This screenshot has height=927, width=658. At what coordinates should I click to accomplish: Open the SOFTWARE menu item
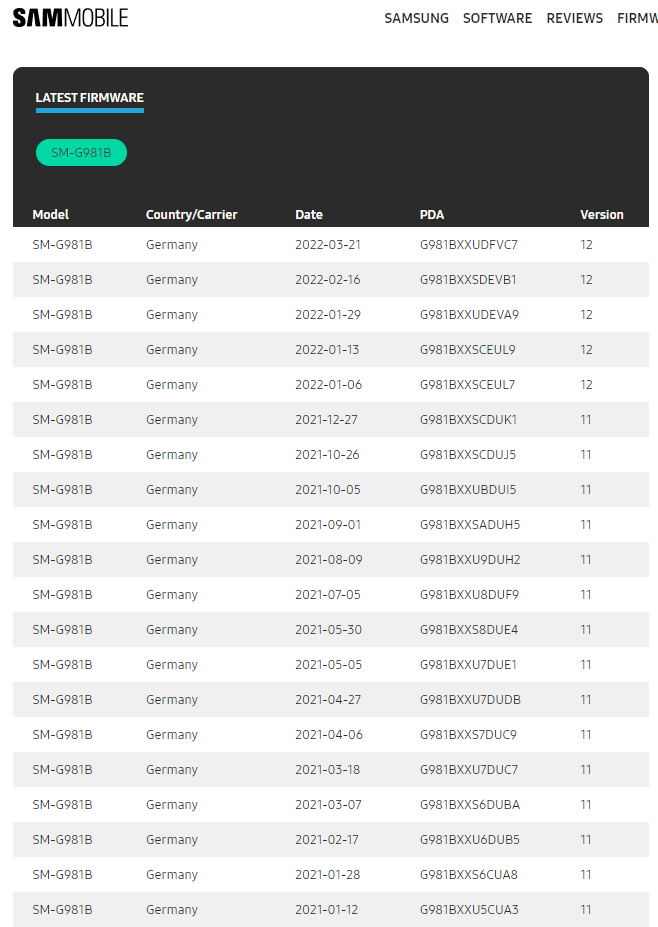(x=497, y=18)
